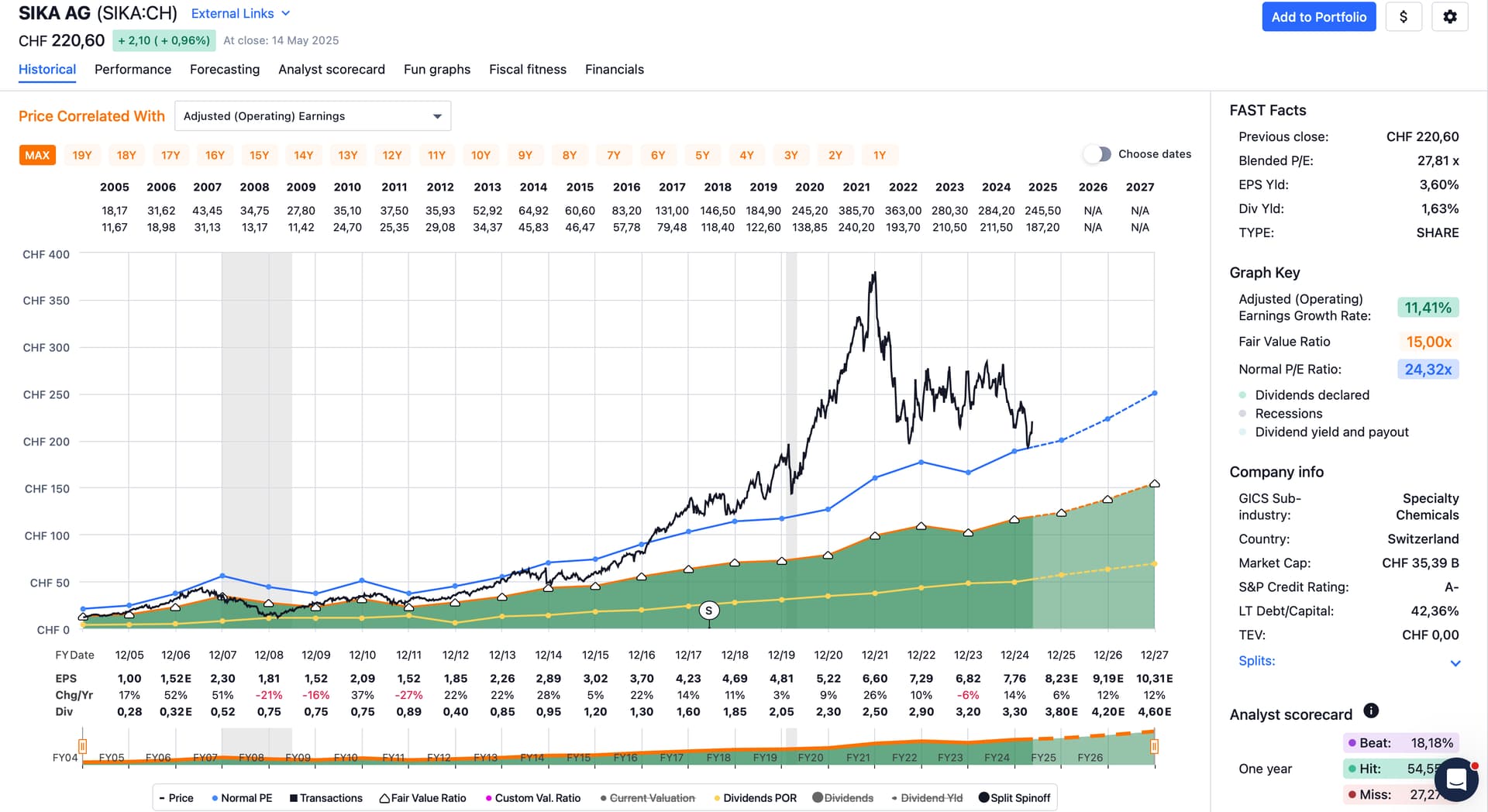Screen dimensions: 1488x812
Task: Open the chat support bubble icon
Action: pyautogui.click(x=1455, y=779)
